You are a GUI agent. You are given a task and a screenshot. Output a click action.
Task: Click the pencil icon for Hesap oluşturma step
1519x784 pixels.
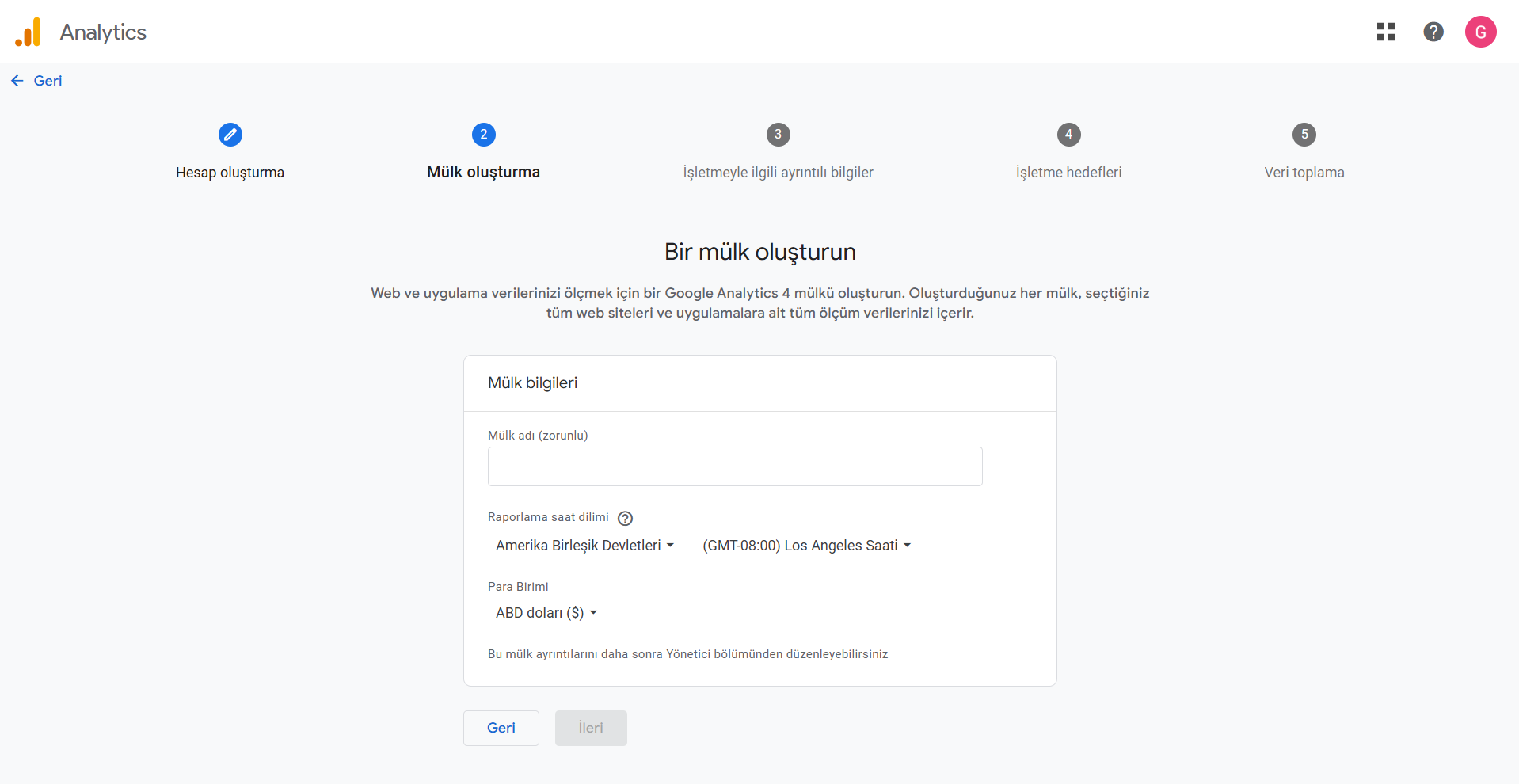pyautogui.click(x=230, y=135)
